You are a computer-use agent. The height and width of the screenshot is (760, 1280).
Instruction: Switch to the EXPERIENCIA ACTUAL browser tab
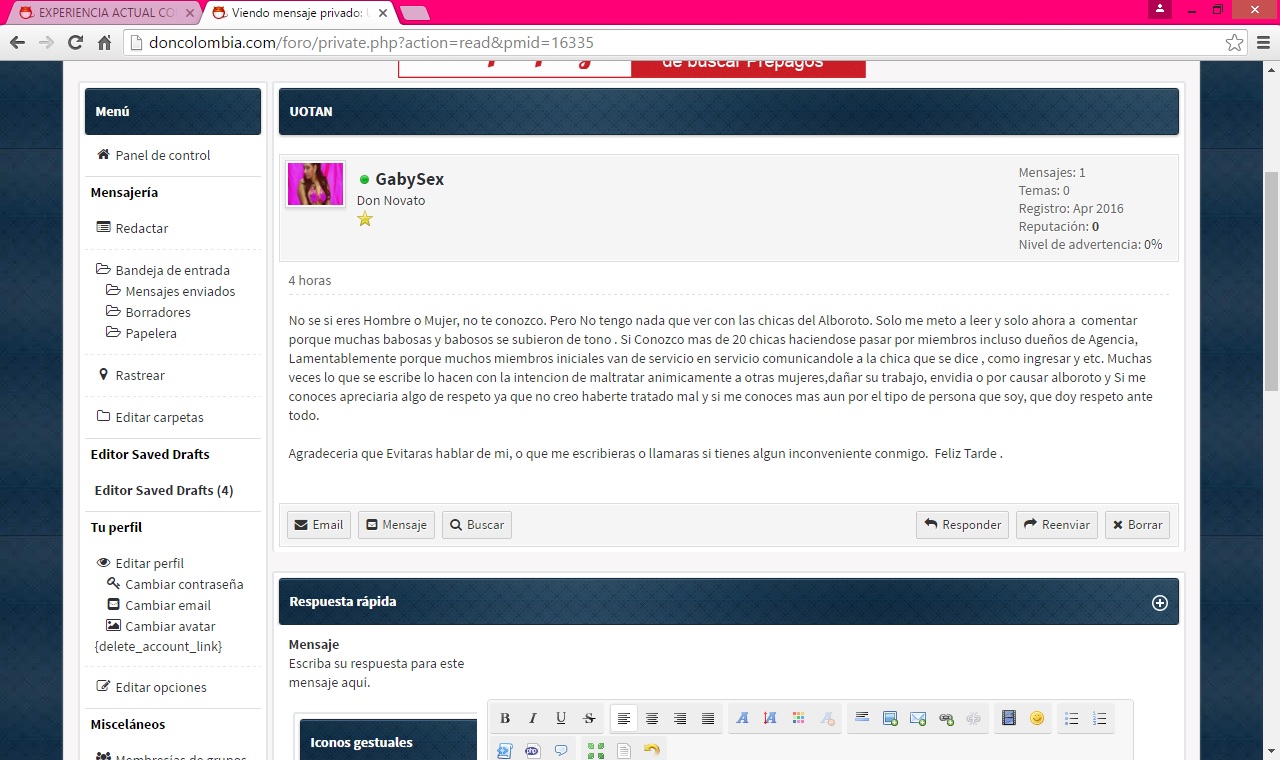pyautogui.click(x=100, y=13)
